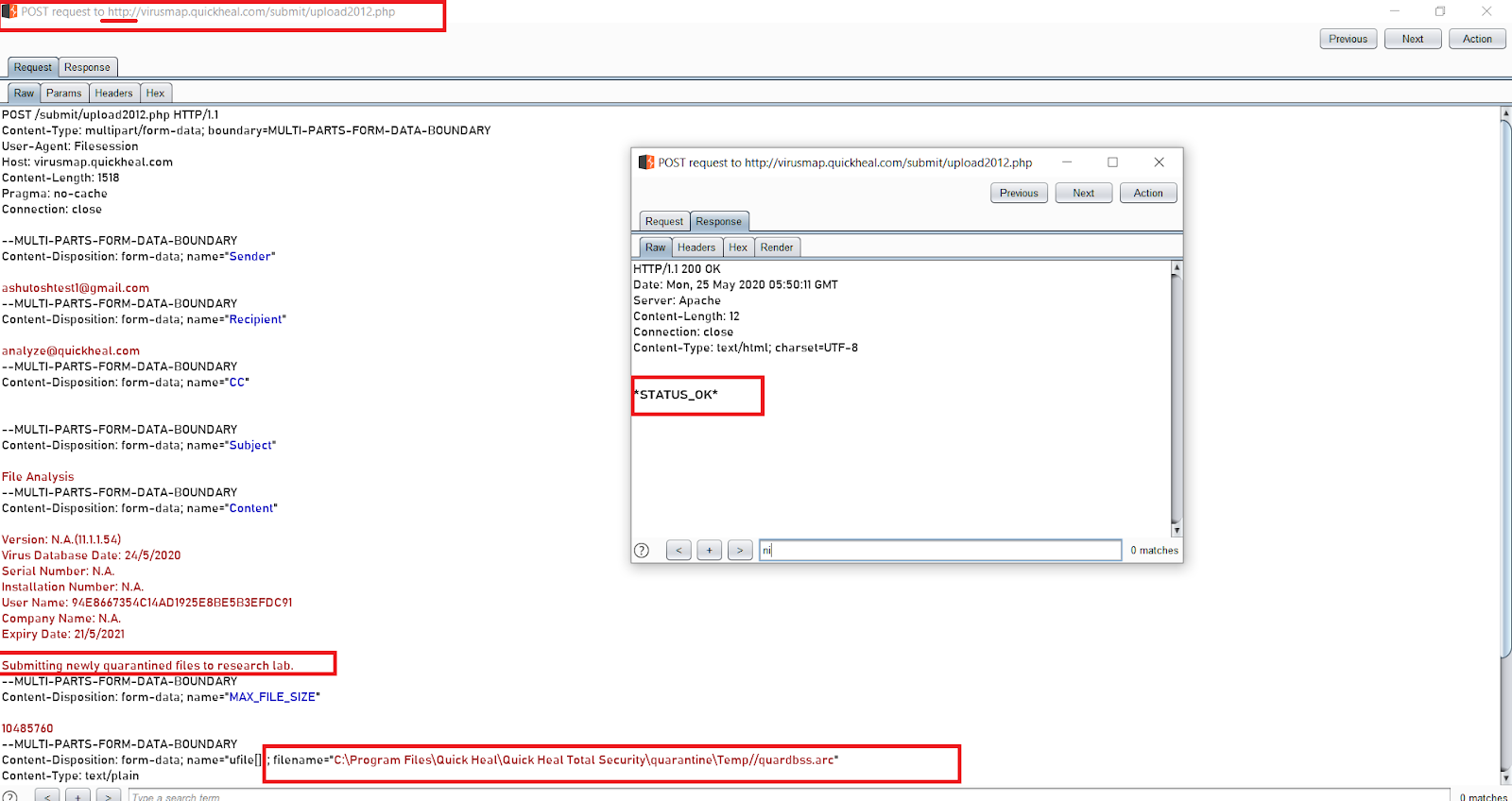
Task: Click the 'Host: virusmap.quickheal.com' header line
Action: click(87, 162)
